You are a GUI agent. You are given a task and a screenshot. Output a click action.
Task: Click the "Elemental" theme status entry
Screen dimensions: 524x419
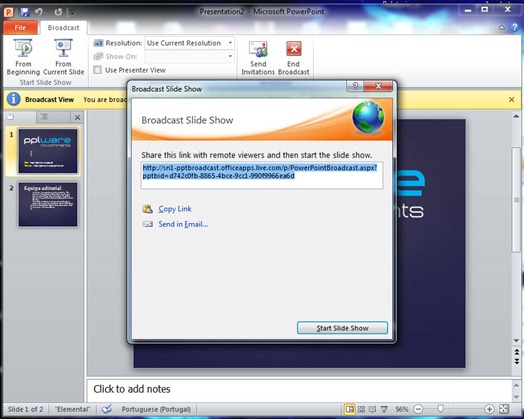tap(73, 409)
